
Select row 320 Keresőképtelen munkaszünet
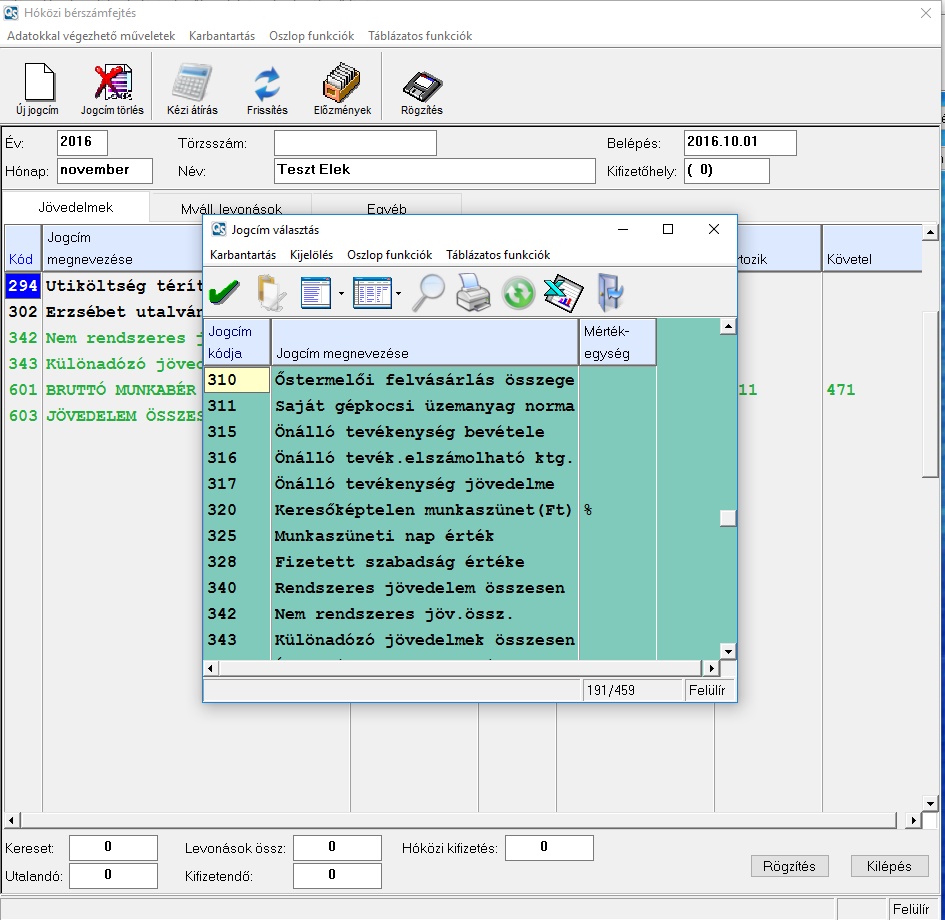tap(424, 510)
